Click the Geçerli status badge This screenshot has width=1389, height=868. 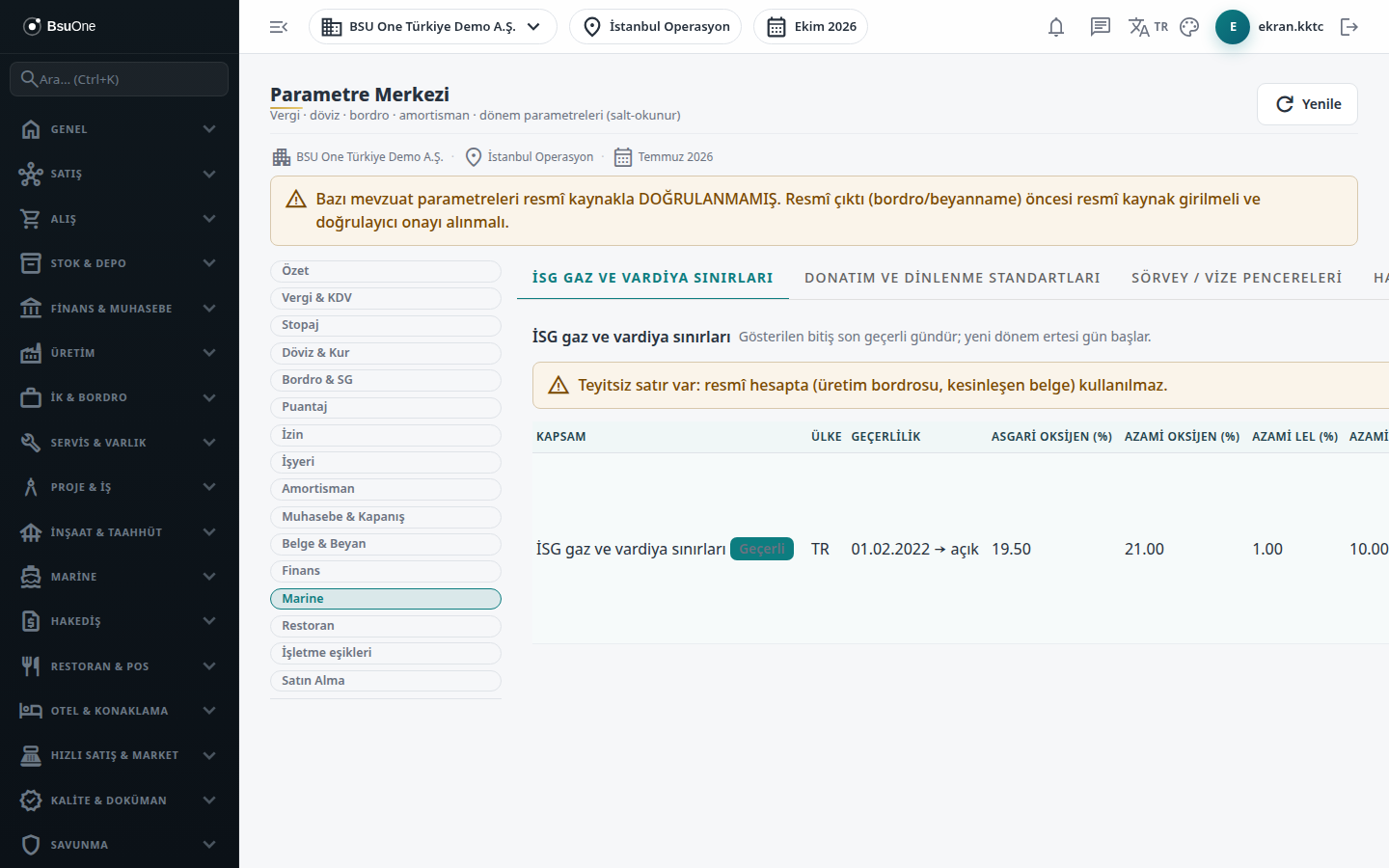[762, 549]
